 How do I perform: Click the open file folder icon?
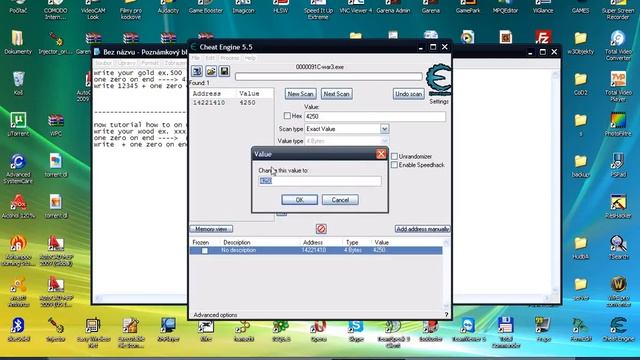(x=211, y=71)
